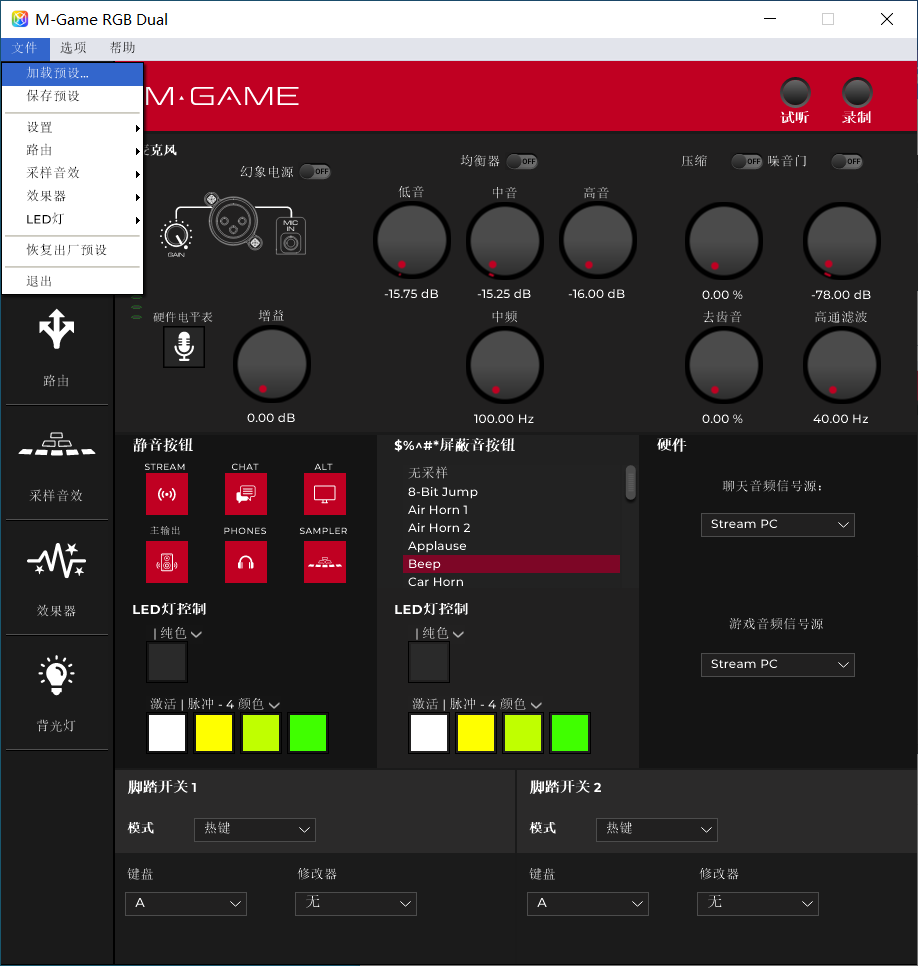Open the 设置 submenu

pyautogui.click(x=73, y=128)
